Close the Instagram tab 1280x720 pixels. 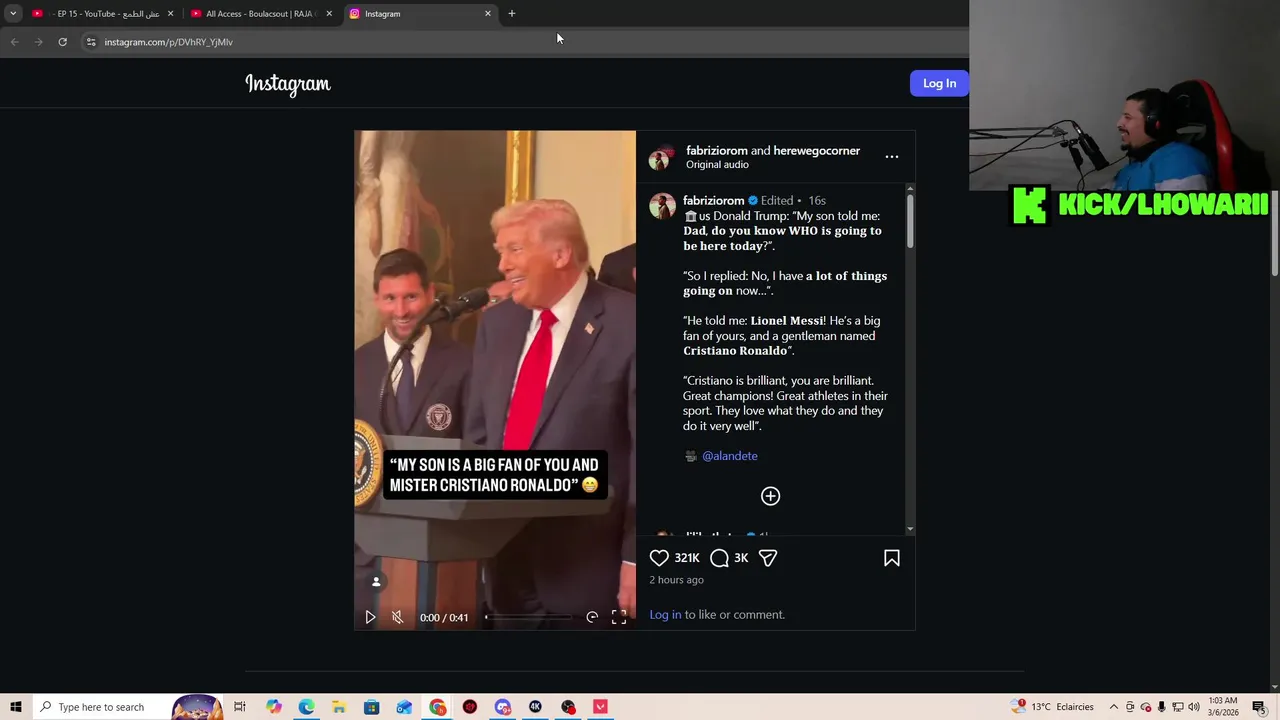point(488,14)
